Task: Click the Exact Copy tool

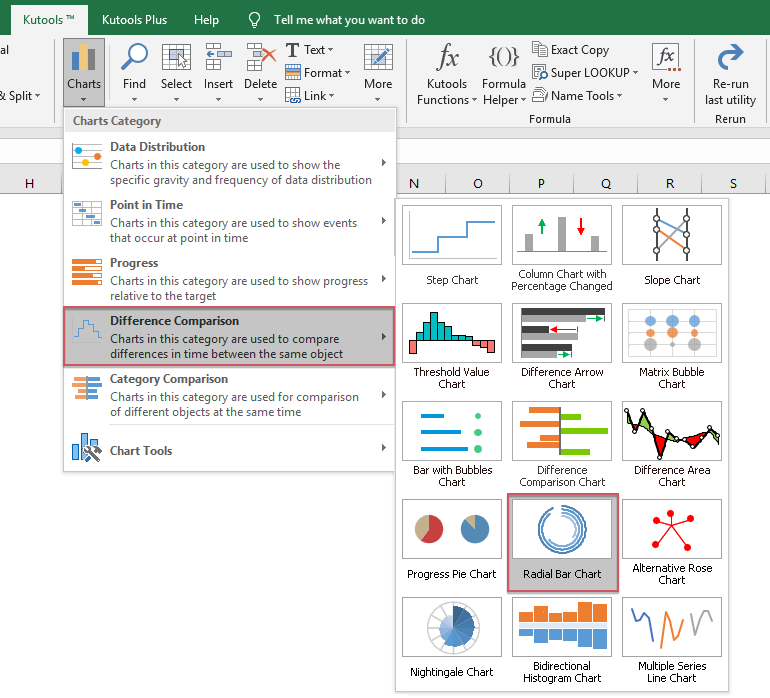Action: [x=571, y=50]
